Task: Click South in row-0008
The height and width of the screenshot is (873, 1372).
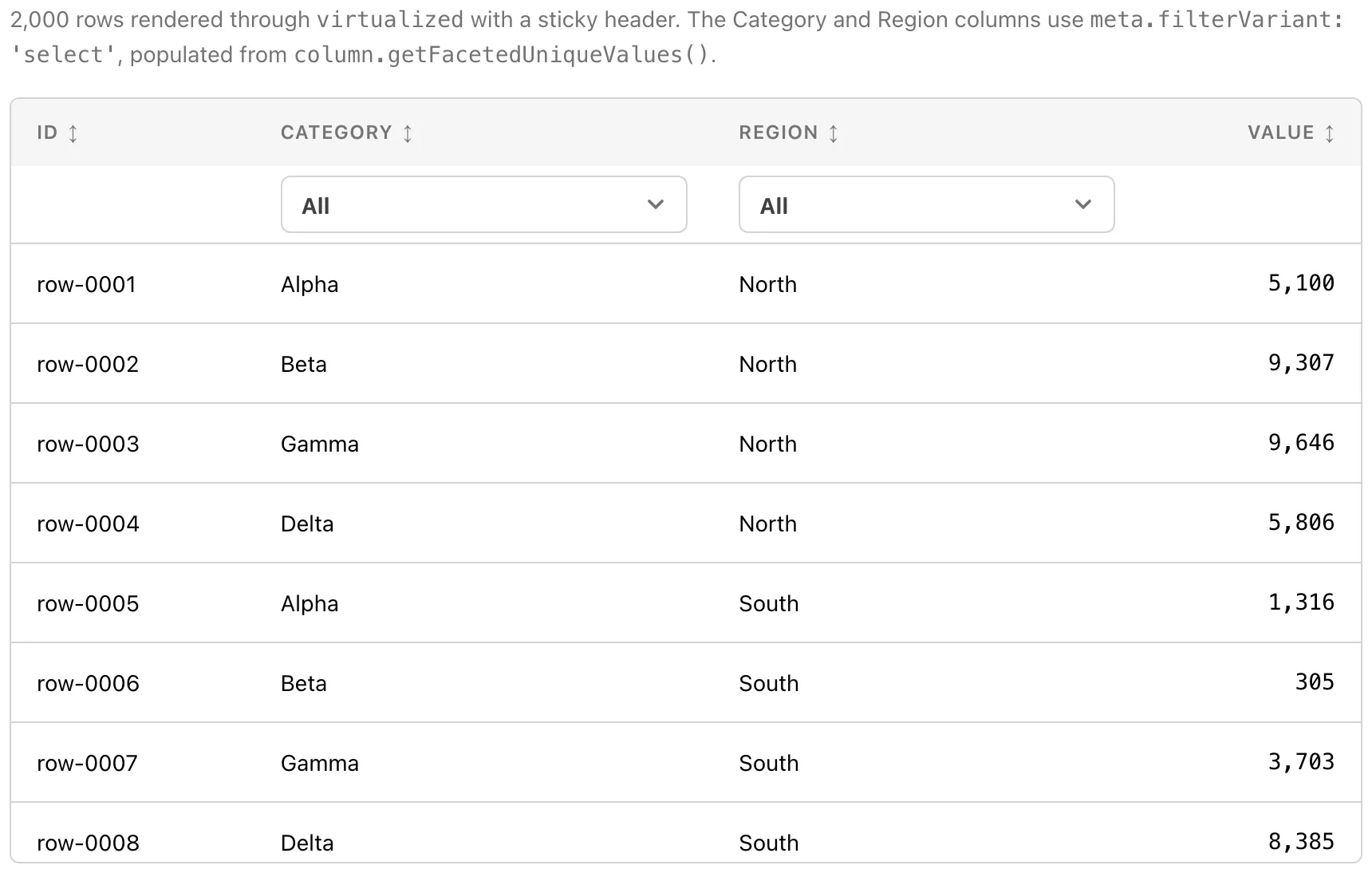Action: tap(769, 843)
